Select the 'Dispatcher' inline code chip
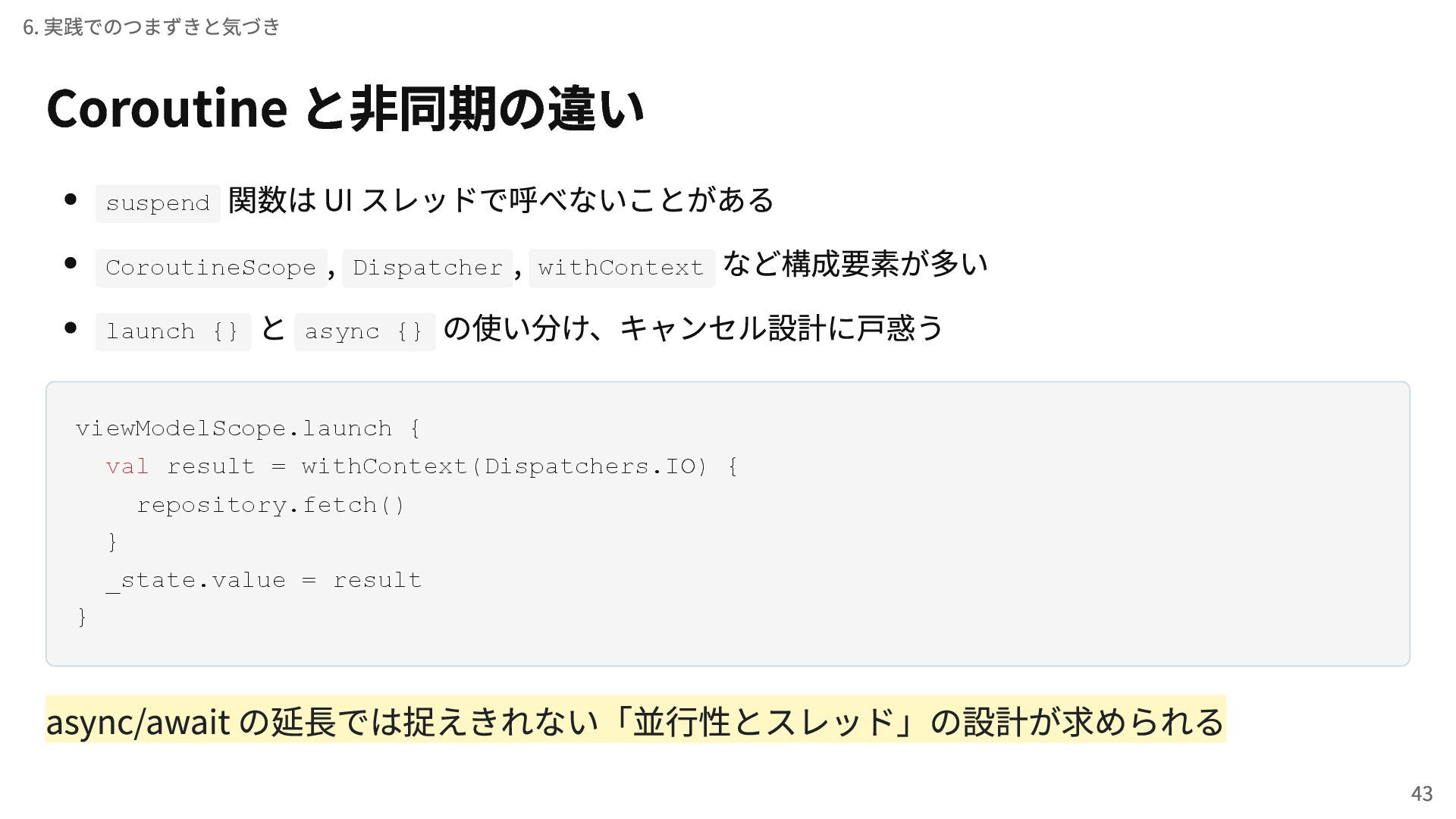Image resolution: width=1456 pixels, height=819 pixels. [428, 268]
